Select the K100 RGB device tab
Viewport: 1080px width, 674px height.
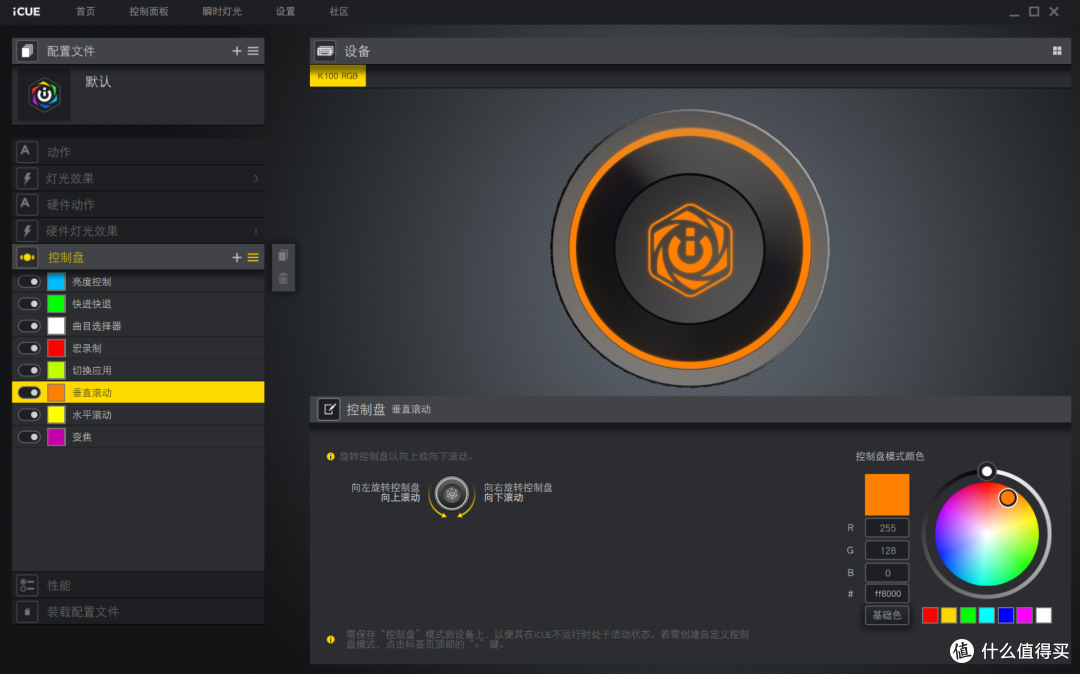[x=338, y=76]
